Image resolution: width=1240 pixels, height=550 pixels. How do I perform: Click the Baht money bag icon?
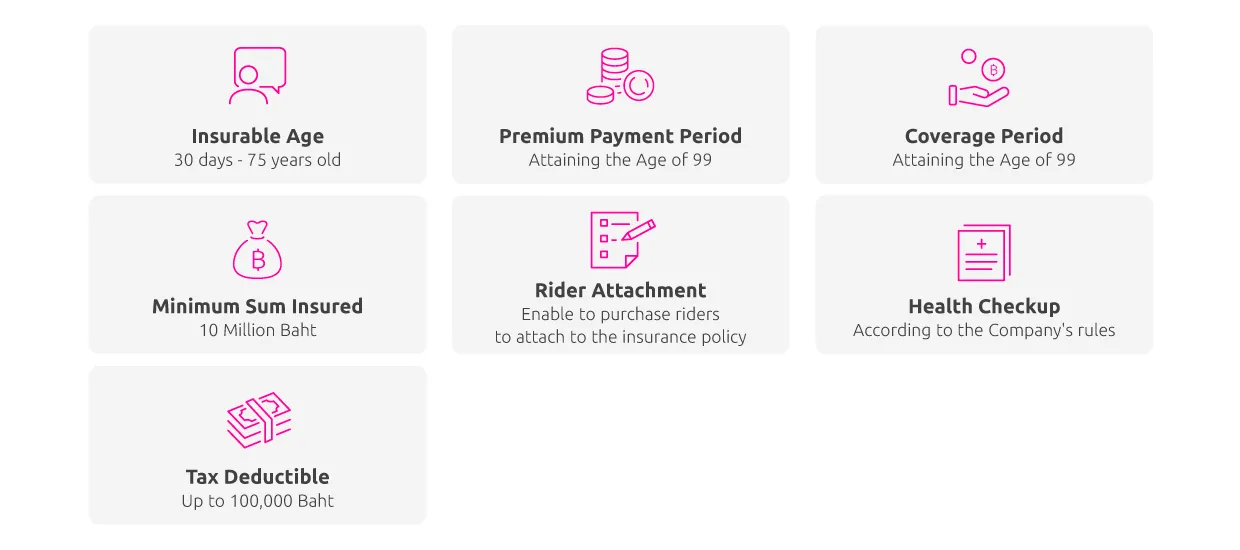(x=257, y=250)
